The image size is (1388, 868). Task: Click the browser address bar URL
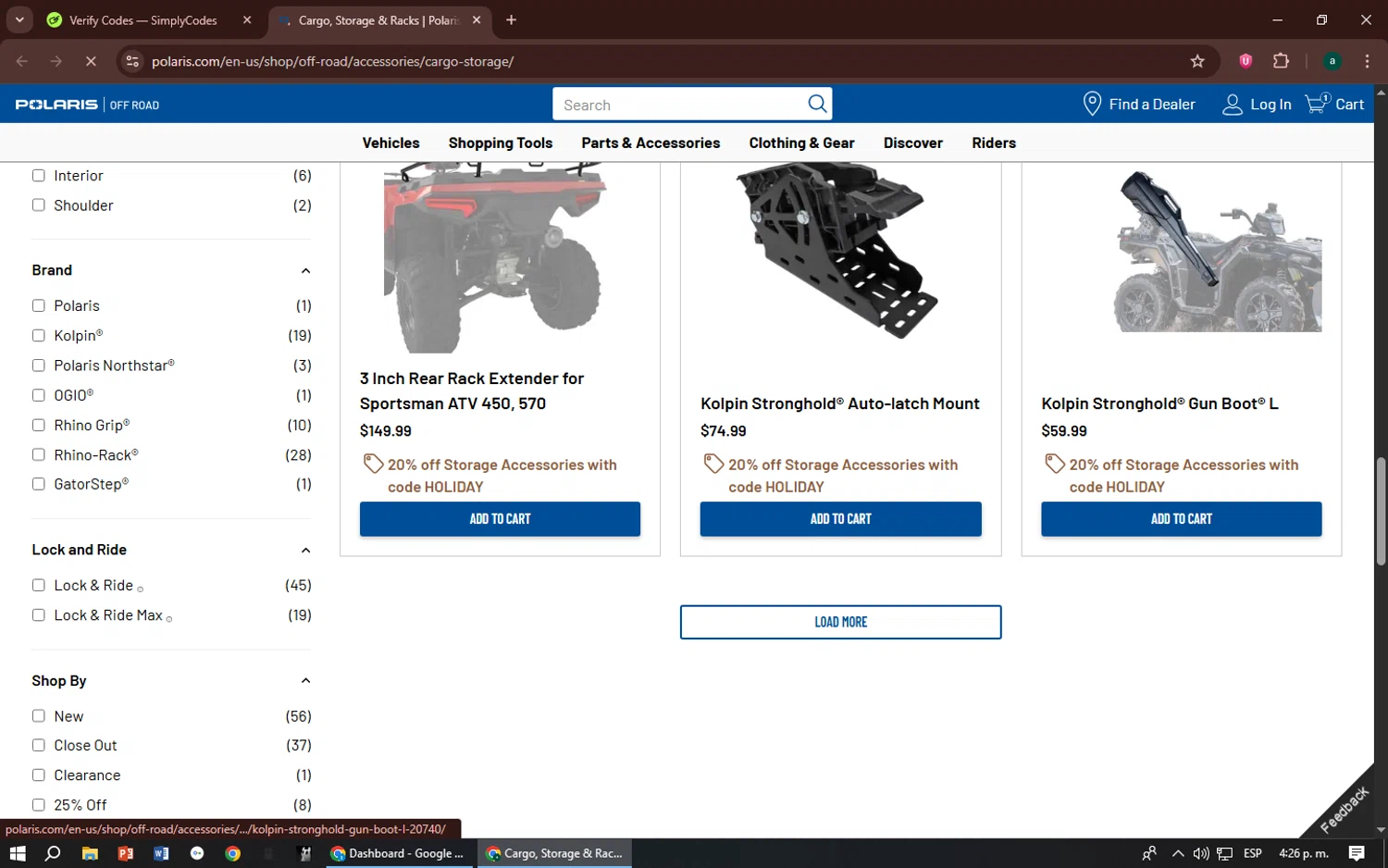pyautogui.click(x=333, y=61)
